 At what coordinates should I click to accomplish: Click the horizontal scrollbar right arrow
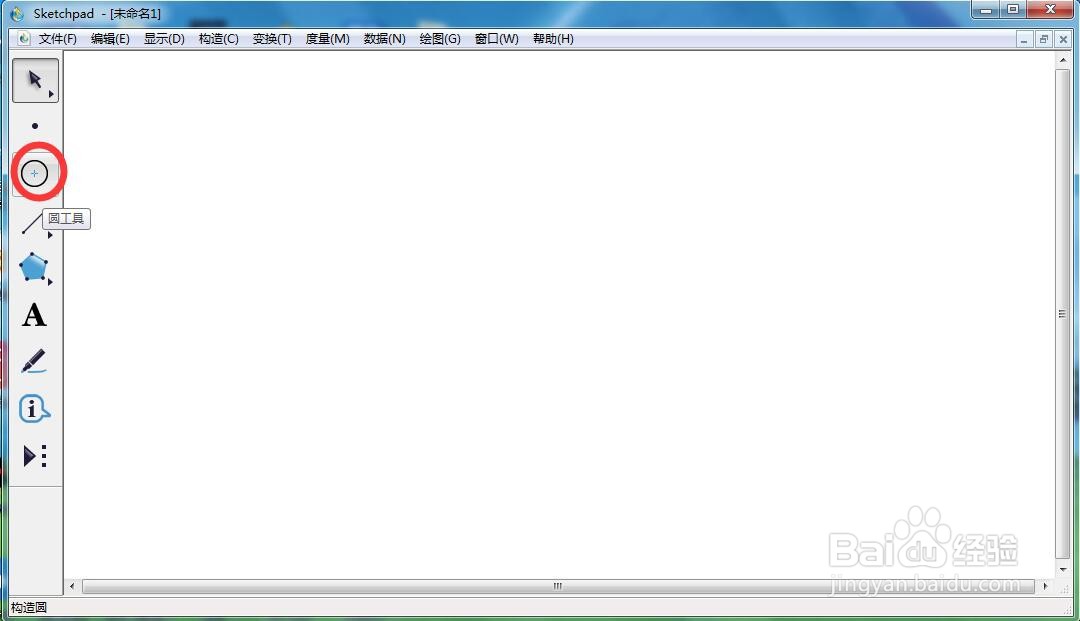(1046, 586)
